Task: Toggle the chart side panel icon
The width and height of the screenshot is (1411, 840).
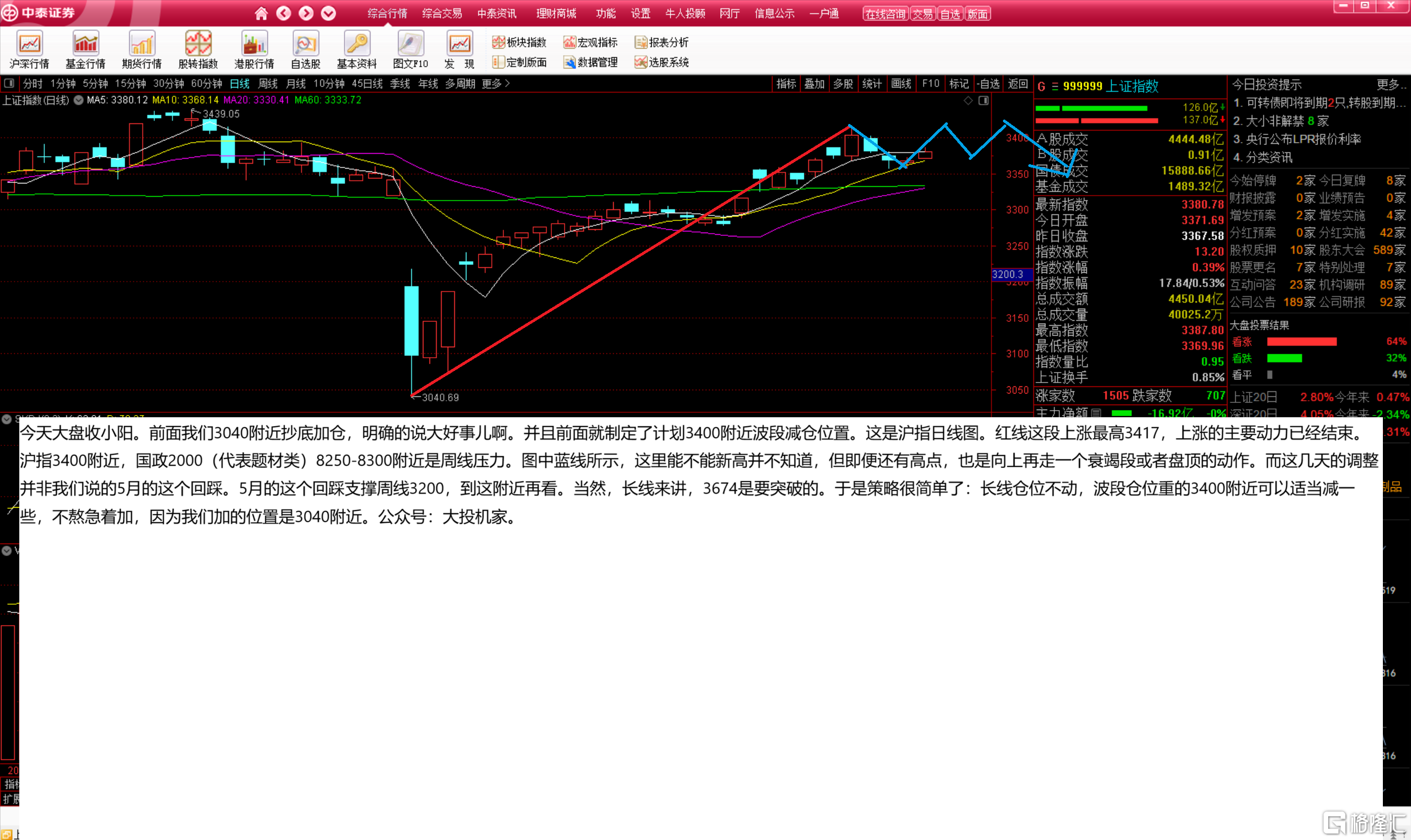Action: (984, 100)
